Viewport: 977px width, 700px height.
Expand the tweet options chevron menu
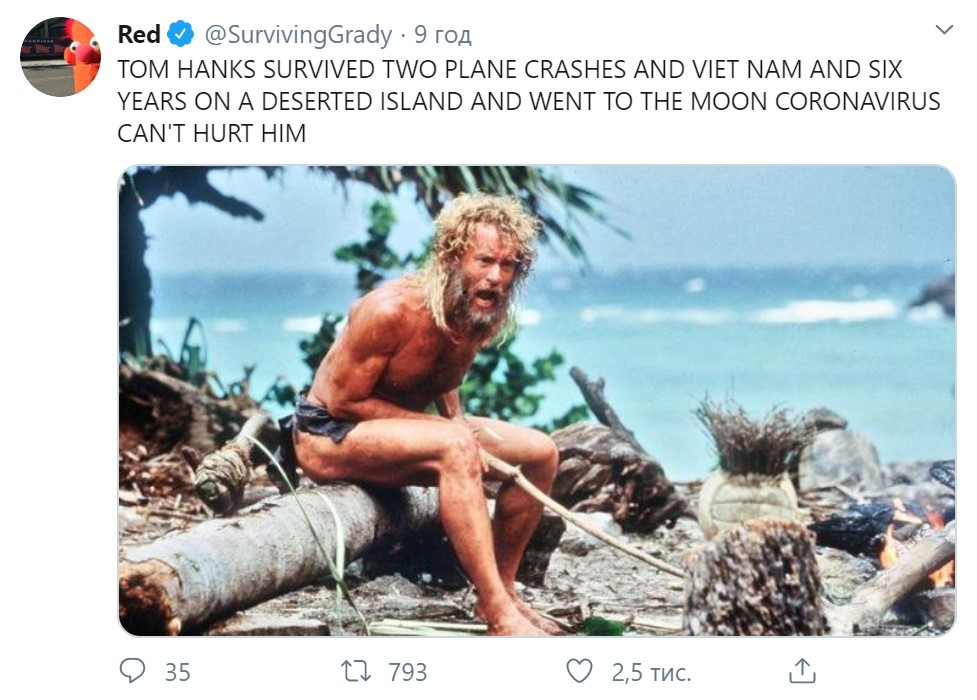point(943,31)
